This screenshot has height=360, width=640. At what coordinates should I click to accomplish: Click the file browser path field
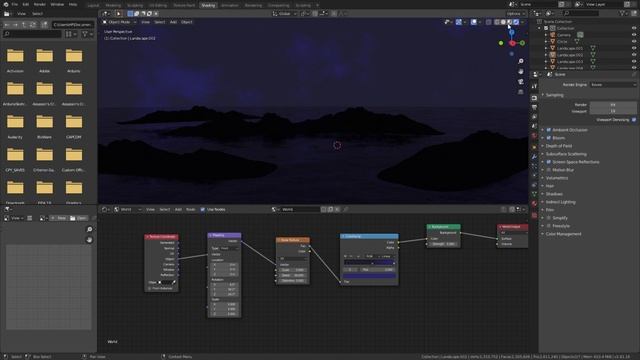pos(73,24)
